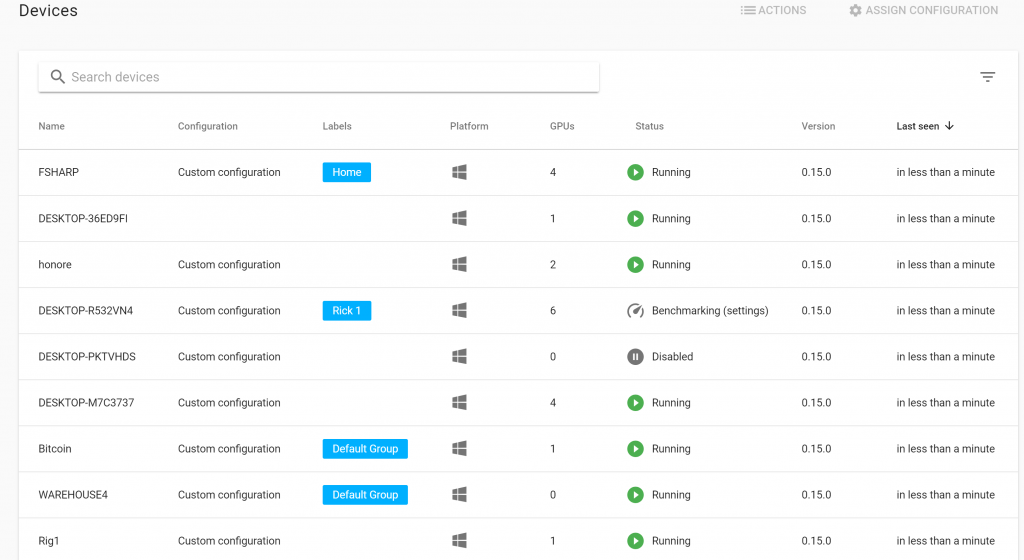The width and height of the screenshot is (1024, 560).
Task: Select the WAREHOUSE4 device name
Action: [73, 495]
